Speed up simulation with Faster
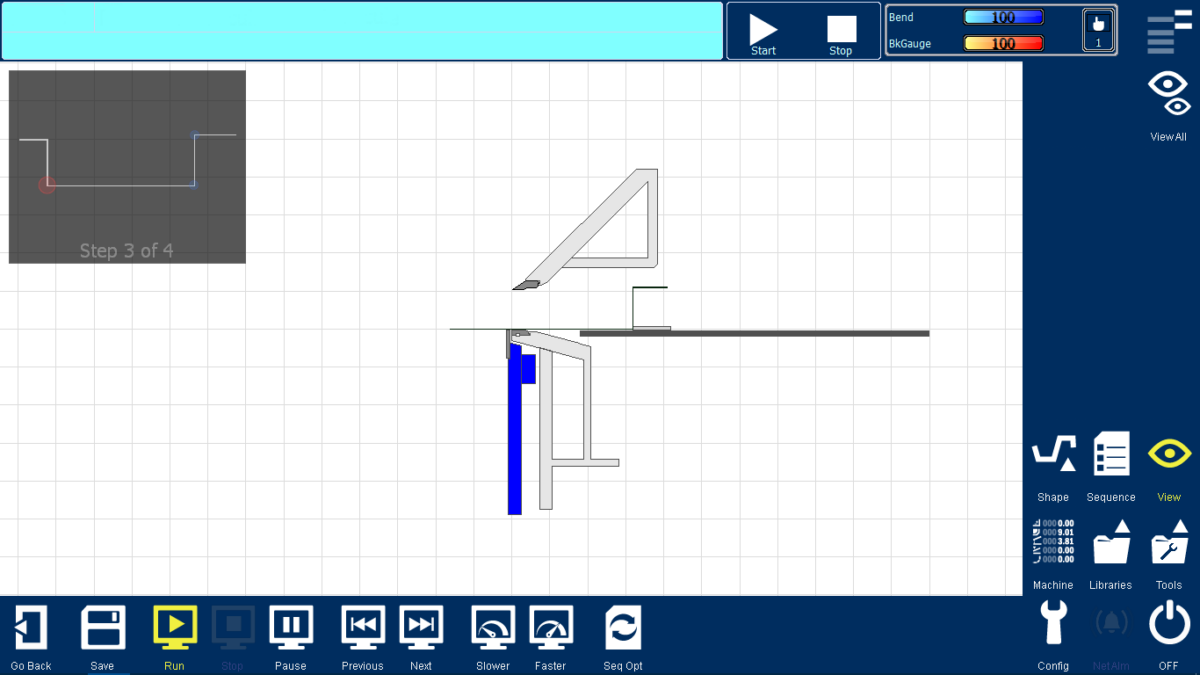Screen dimensions: 1200x675 (550, 628)
